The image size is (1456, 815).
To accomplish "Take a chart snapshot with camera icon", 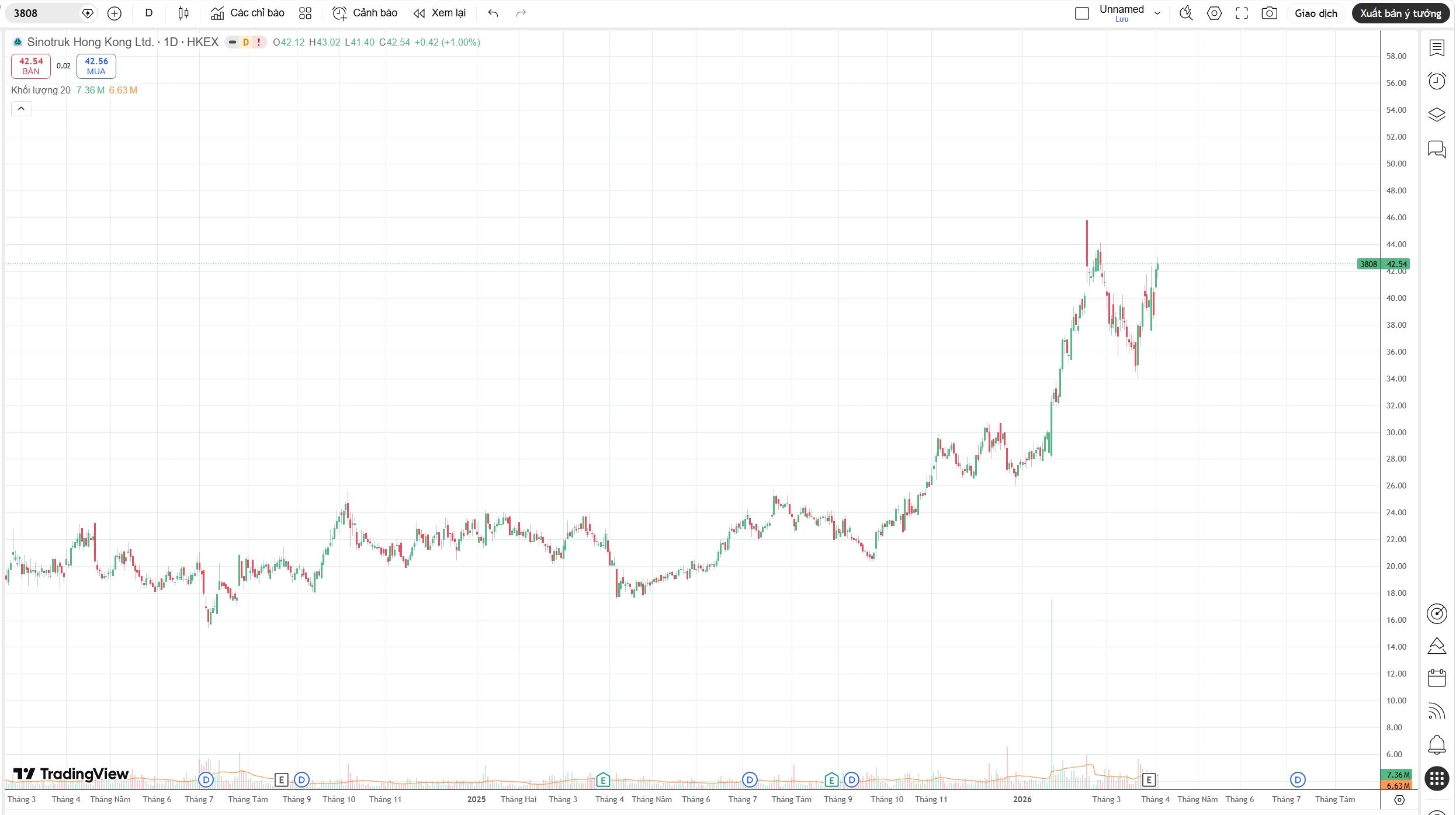I will 1269,13.
